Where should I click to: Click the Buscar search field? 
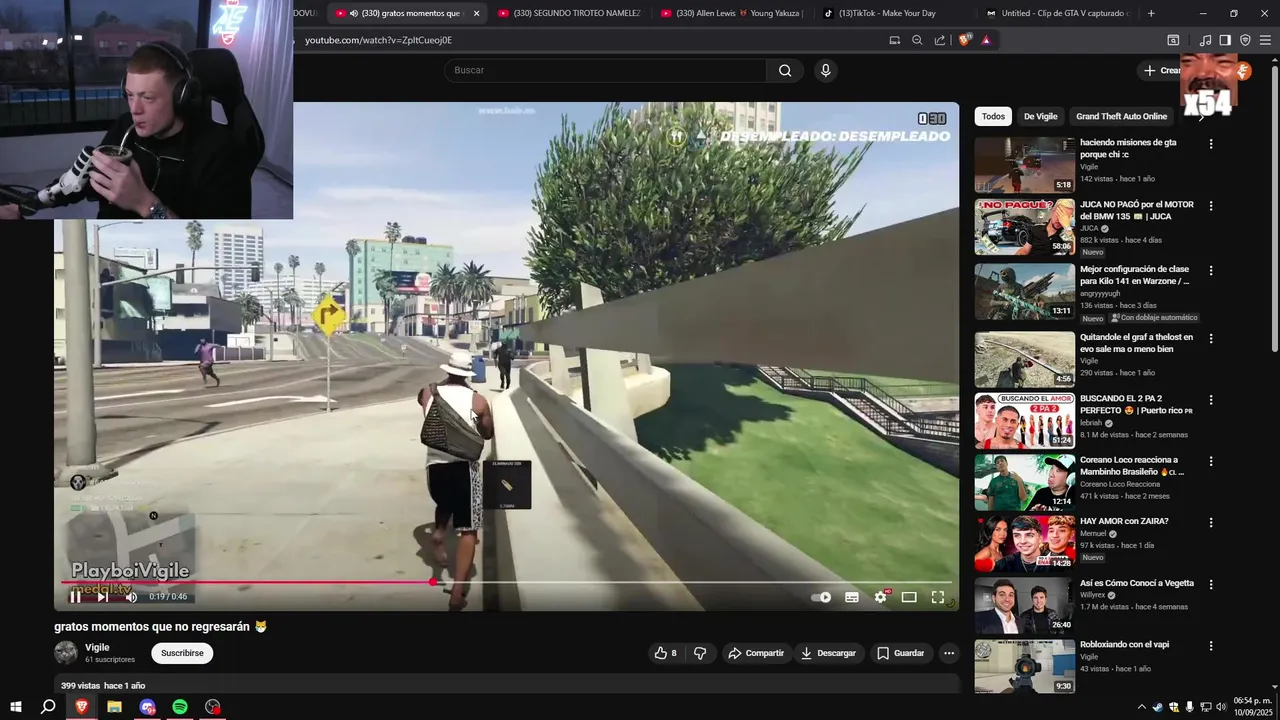click(x=605, y=70)
